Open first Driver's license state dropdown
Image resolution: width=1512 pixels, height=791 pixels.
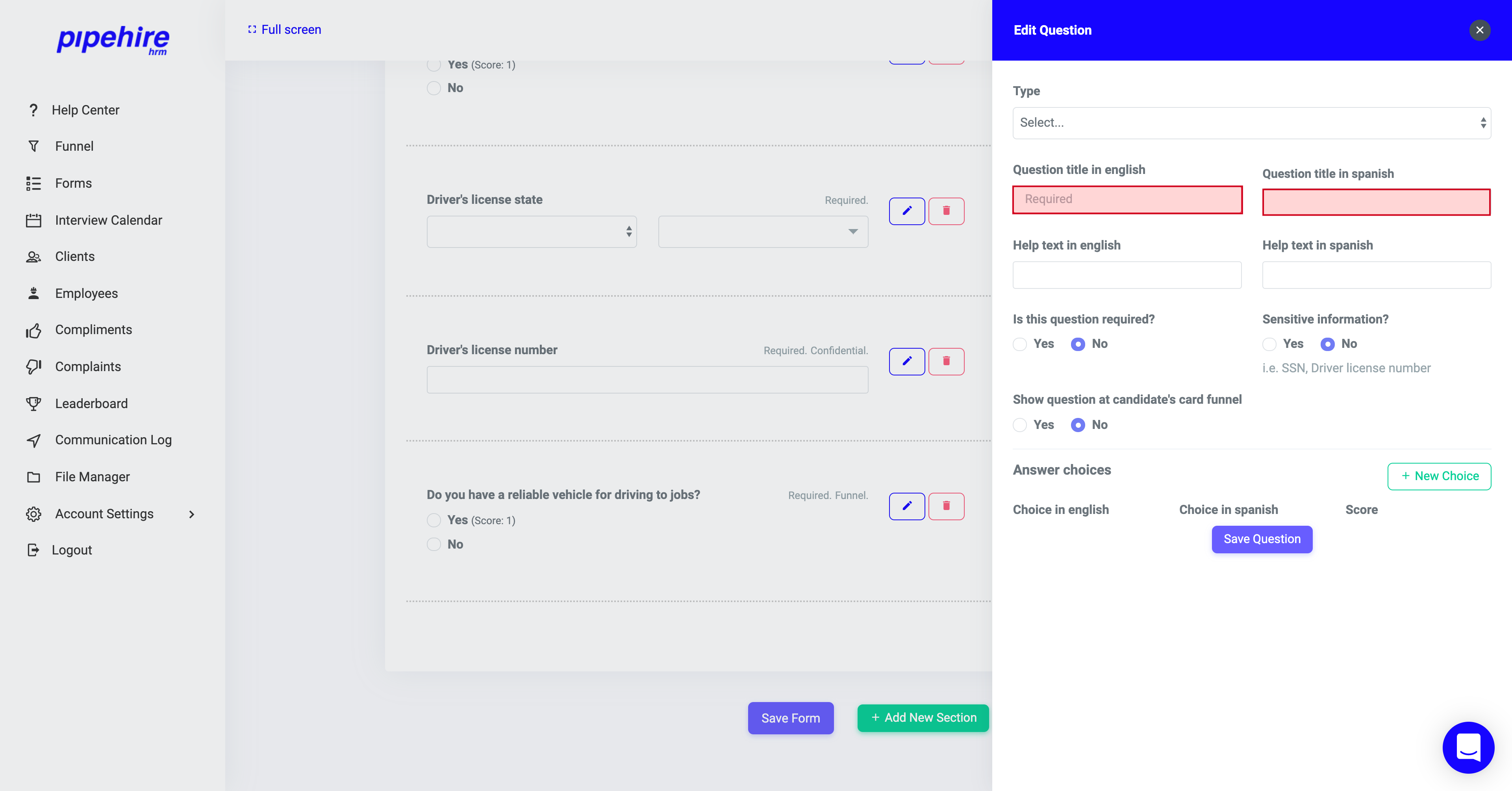[532, 232]
